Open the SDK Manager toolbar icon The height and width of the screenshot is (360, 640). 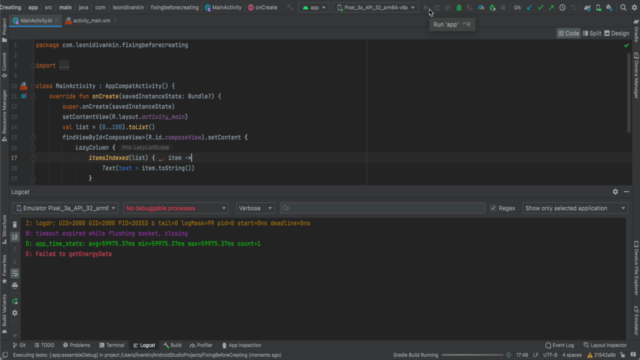pos(609,8)
